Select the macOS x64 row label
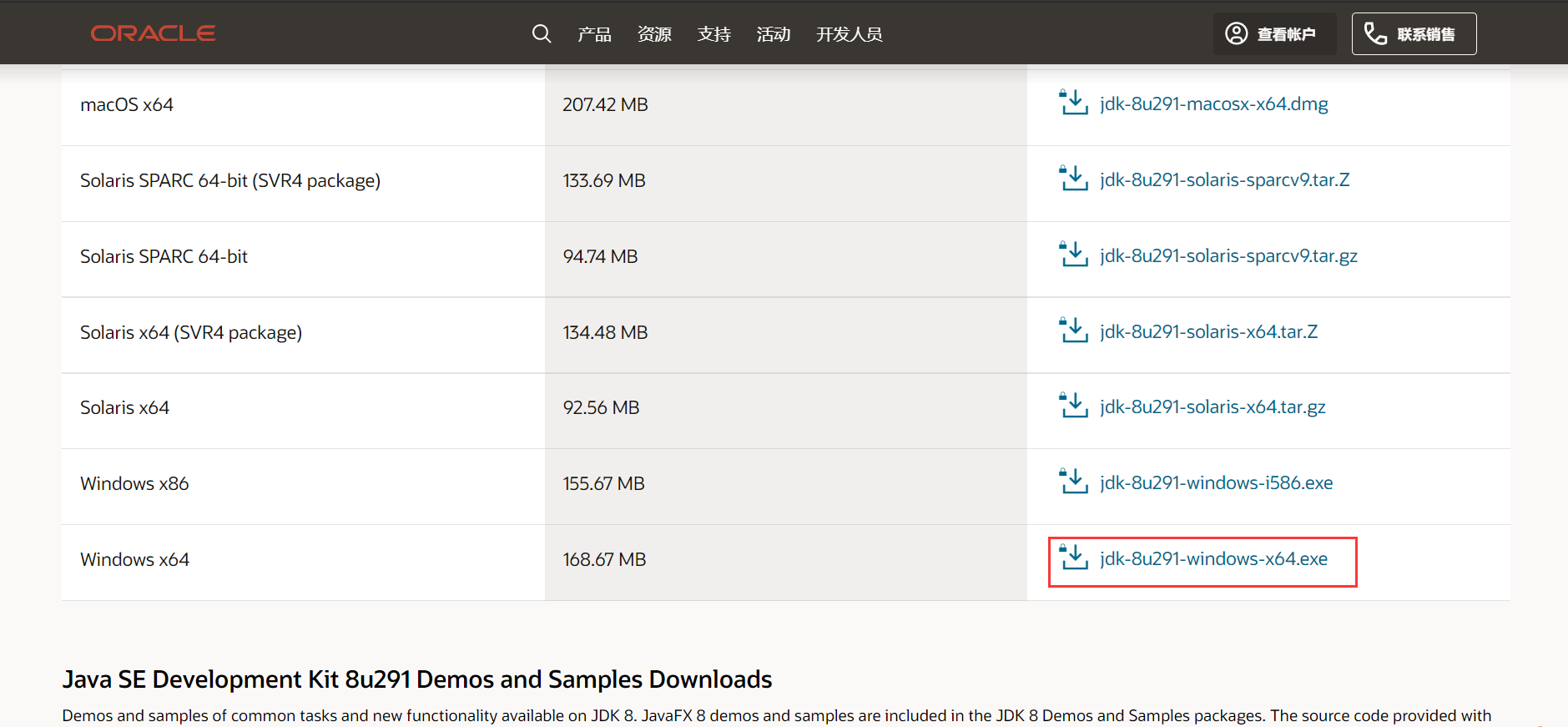This screenshot has width=1568, height=727. pos(127,104)
